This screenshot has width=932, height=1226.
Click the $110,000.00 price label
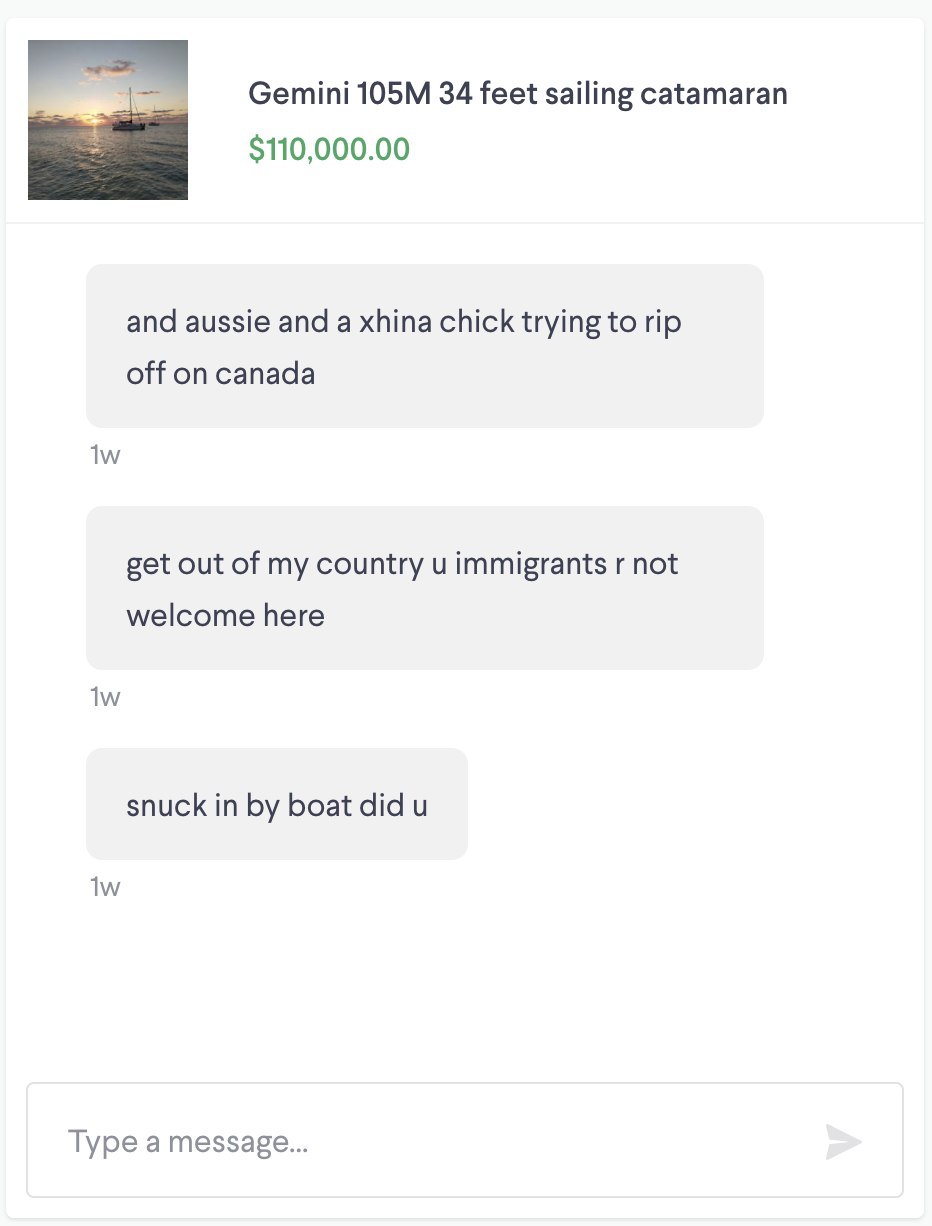[x=329, y=149]
